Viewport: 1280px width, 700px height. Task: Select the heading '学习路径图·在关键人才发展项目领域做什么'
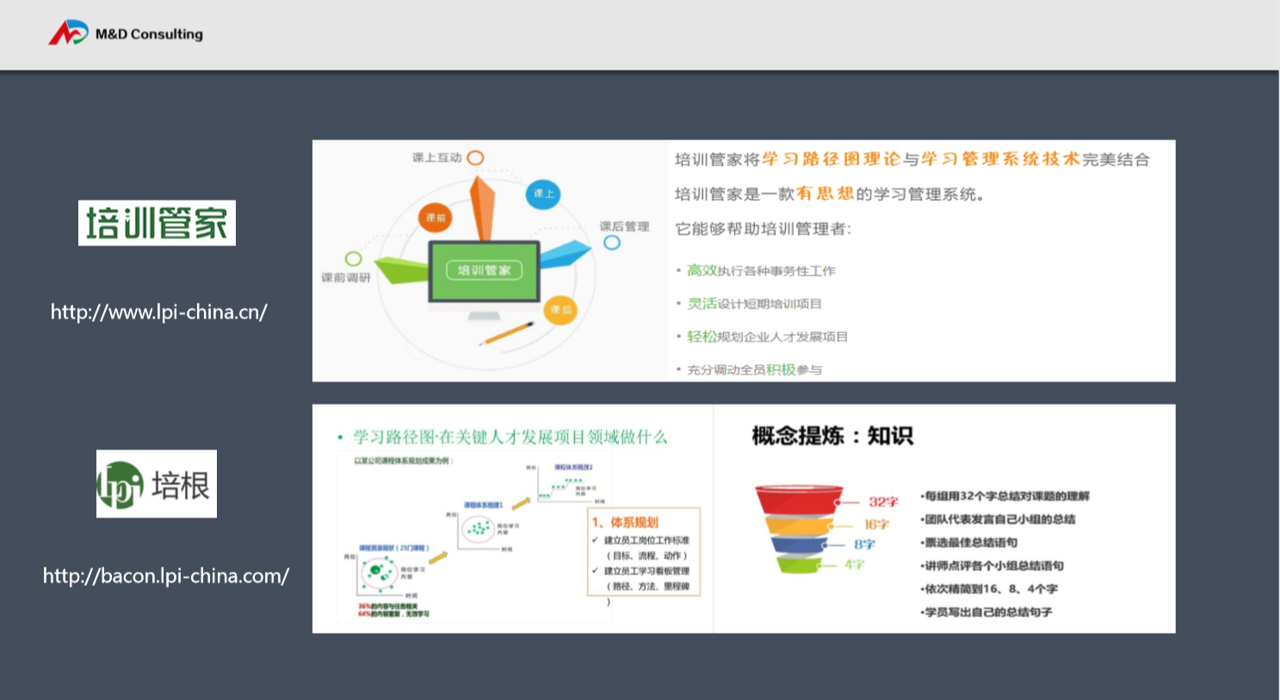point(510,437)
